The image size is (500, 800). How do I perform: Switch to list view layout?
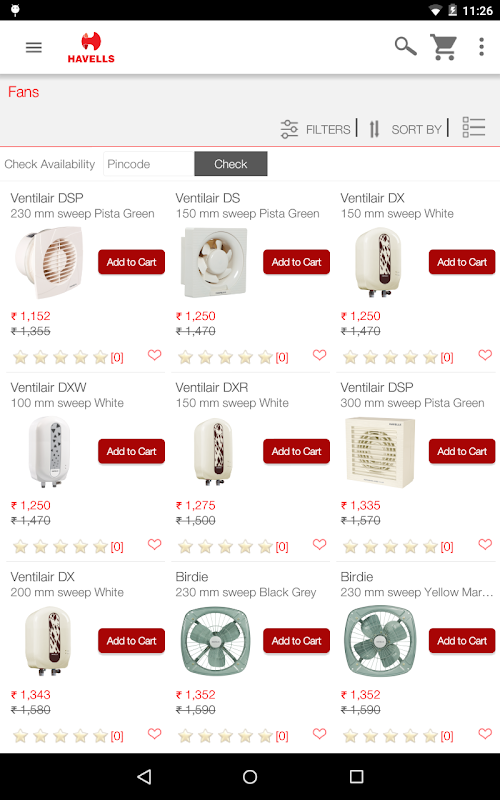pyautogui.click(x=473, y=127)
